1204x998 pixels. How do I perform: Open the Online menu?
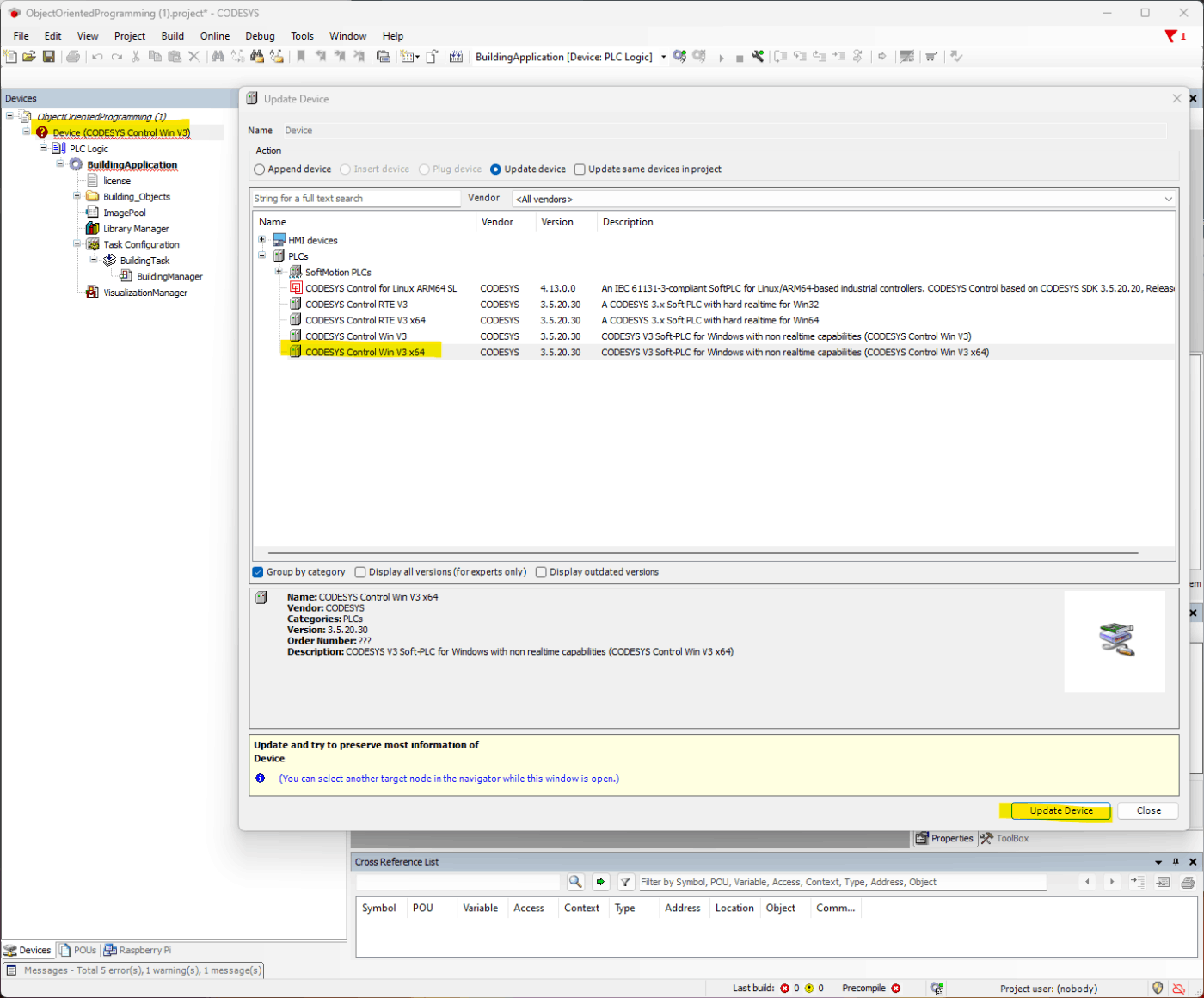coord(215,36)
